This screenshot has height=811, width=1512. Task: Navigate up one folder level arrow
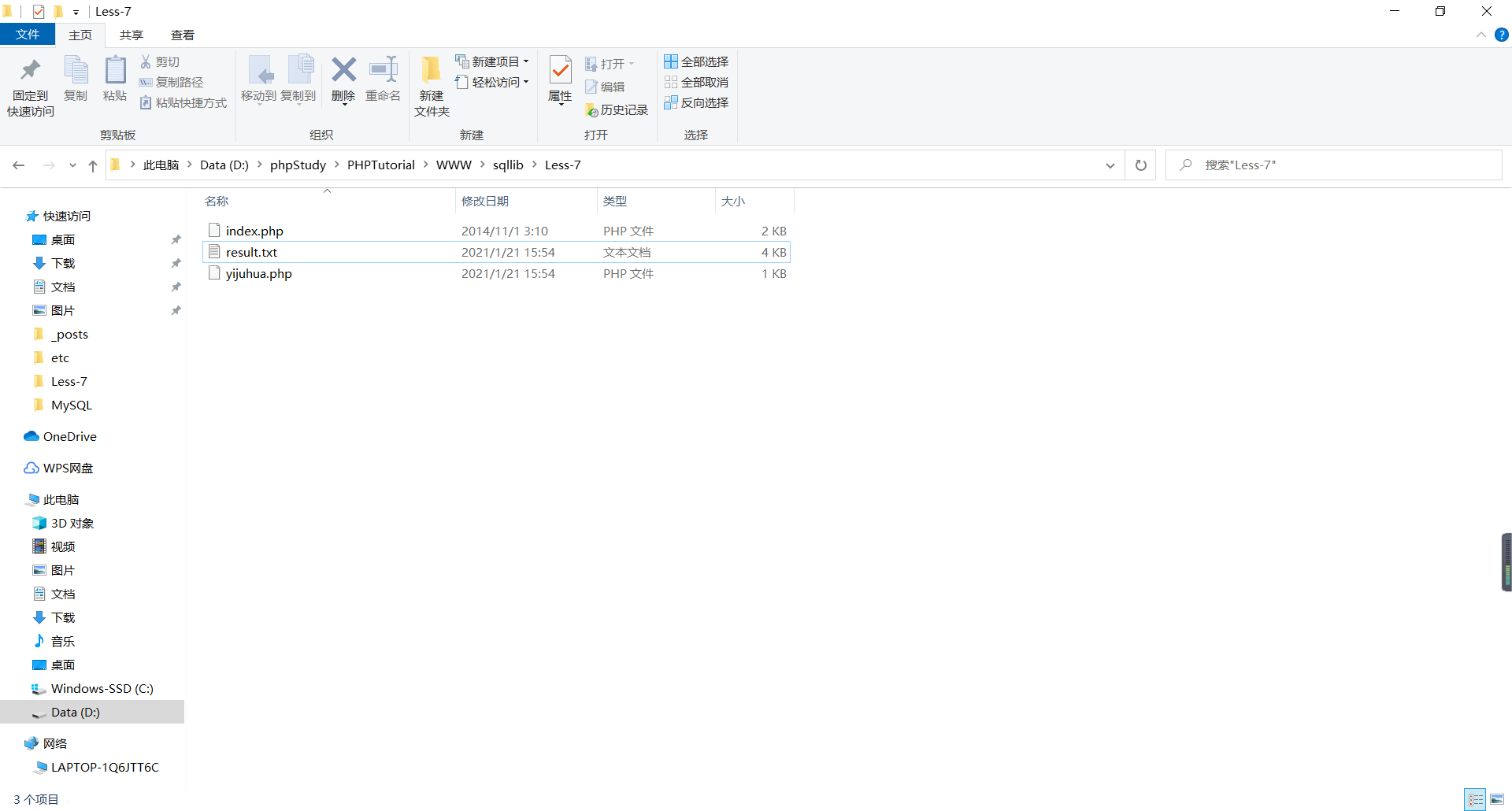click(93, 165)
